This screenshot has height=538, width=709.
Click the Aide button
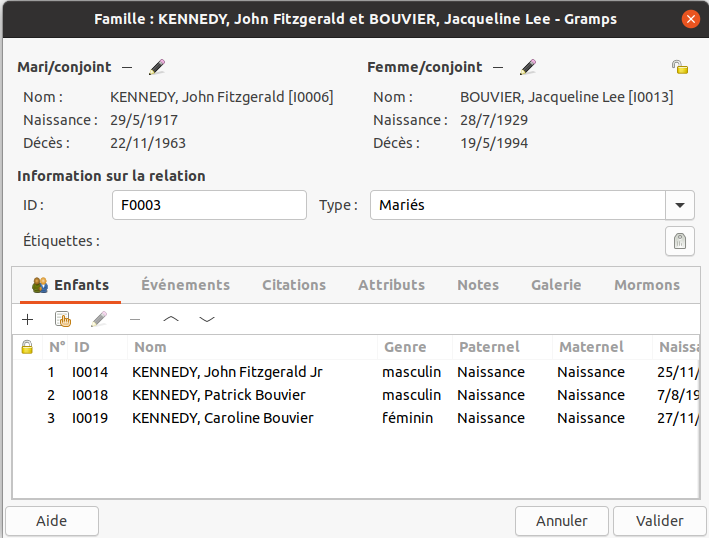click(52, 521)
